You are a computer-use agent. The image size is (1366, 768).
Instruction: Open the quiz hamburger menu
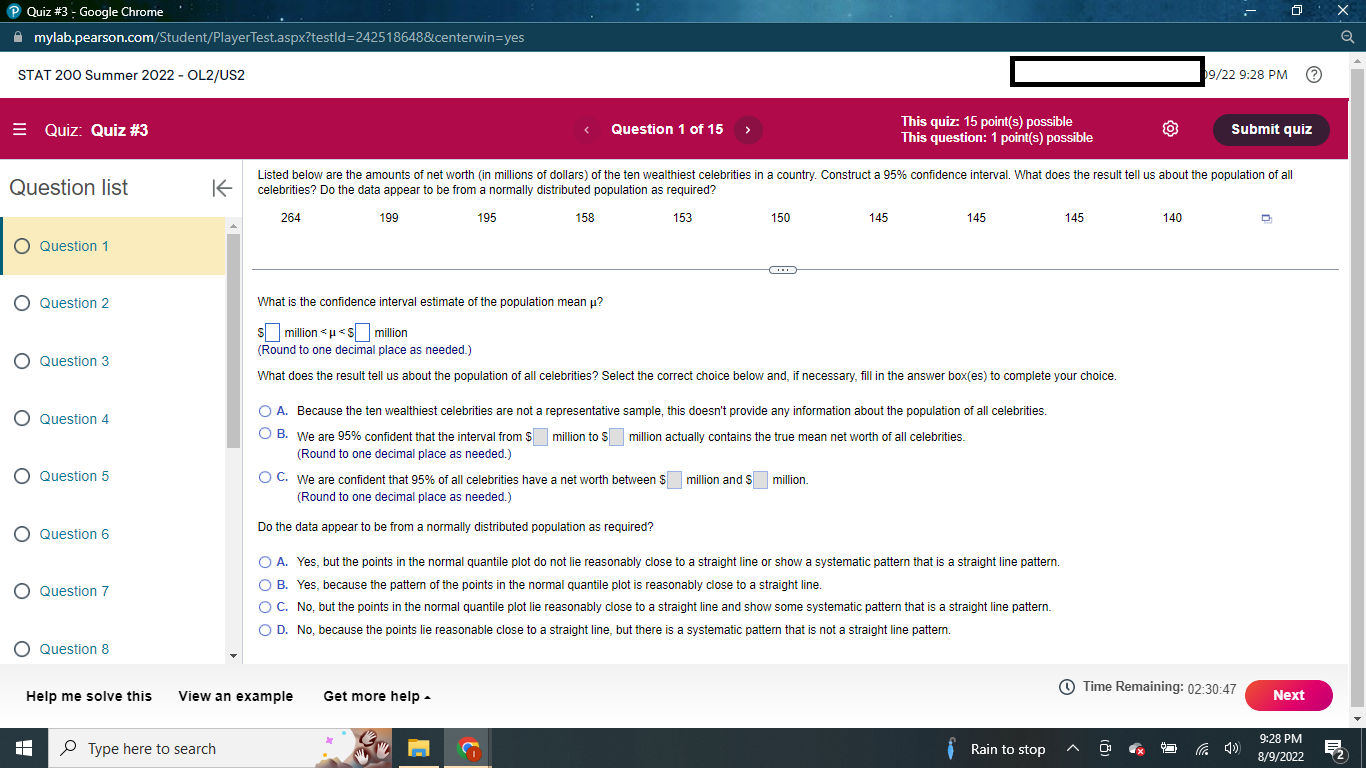tap(17, 128)
